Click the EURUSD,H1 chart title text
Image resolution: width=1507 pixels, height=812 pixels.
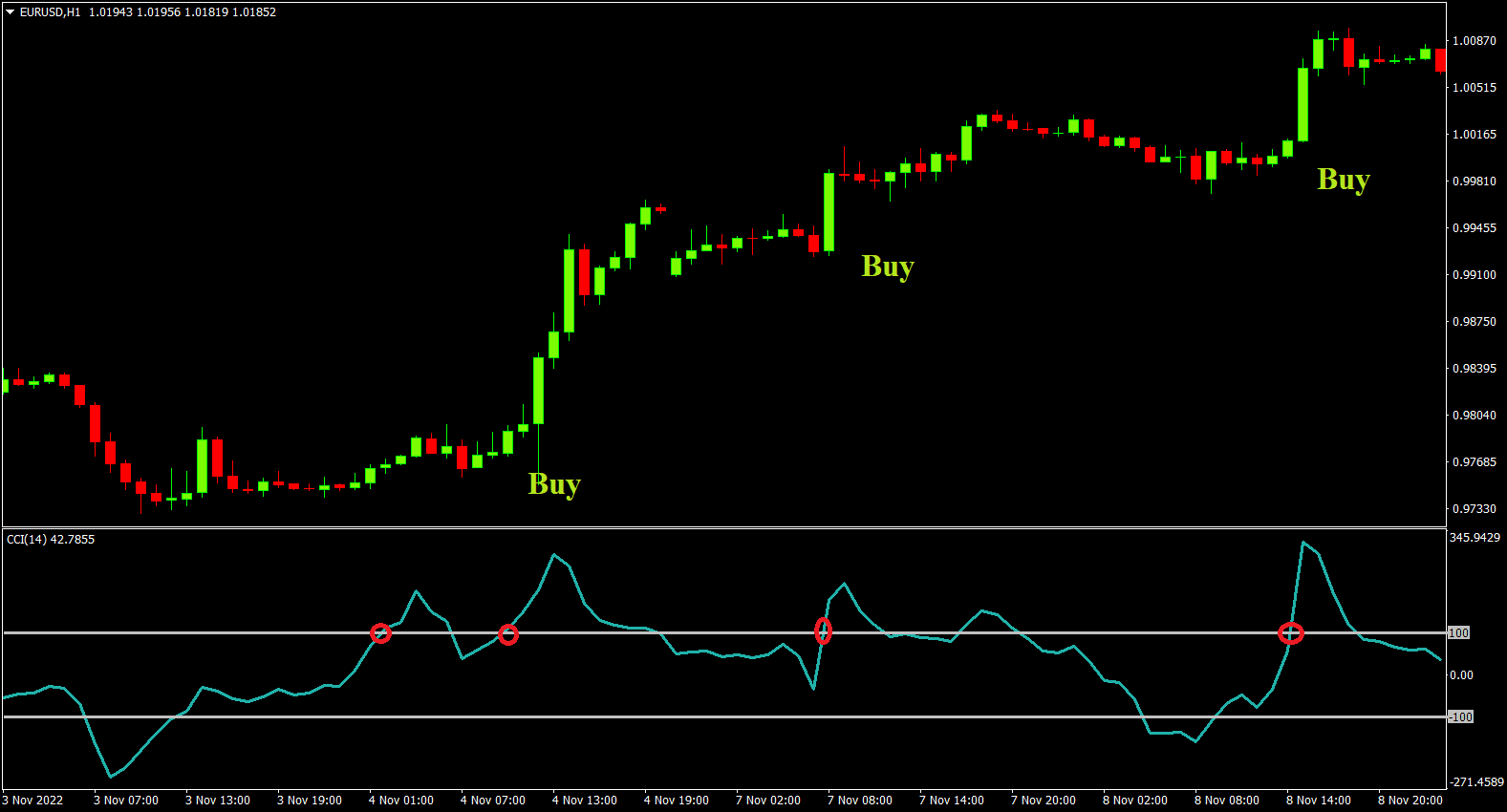[x=50, y=12]
